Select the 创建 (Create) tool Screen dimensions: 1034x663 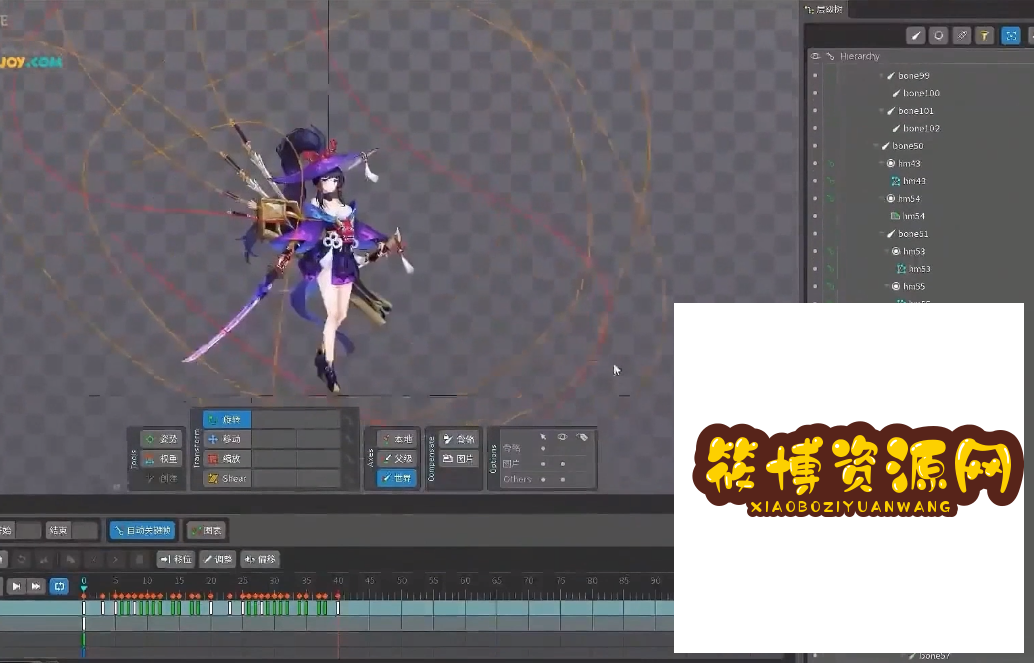pyautogui.click(x=161, y=478)
